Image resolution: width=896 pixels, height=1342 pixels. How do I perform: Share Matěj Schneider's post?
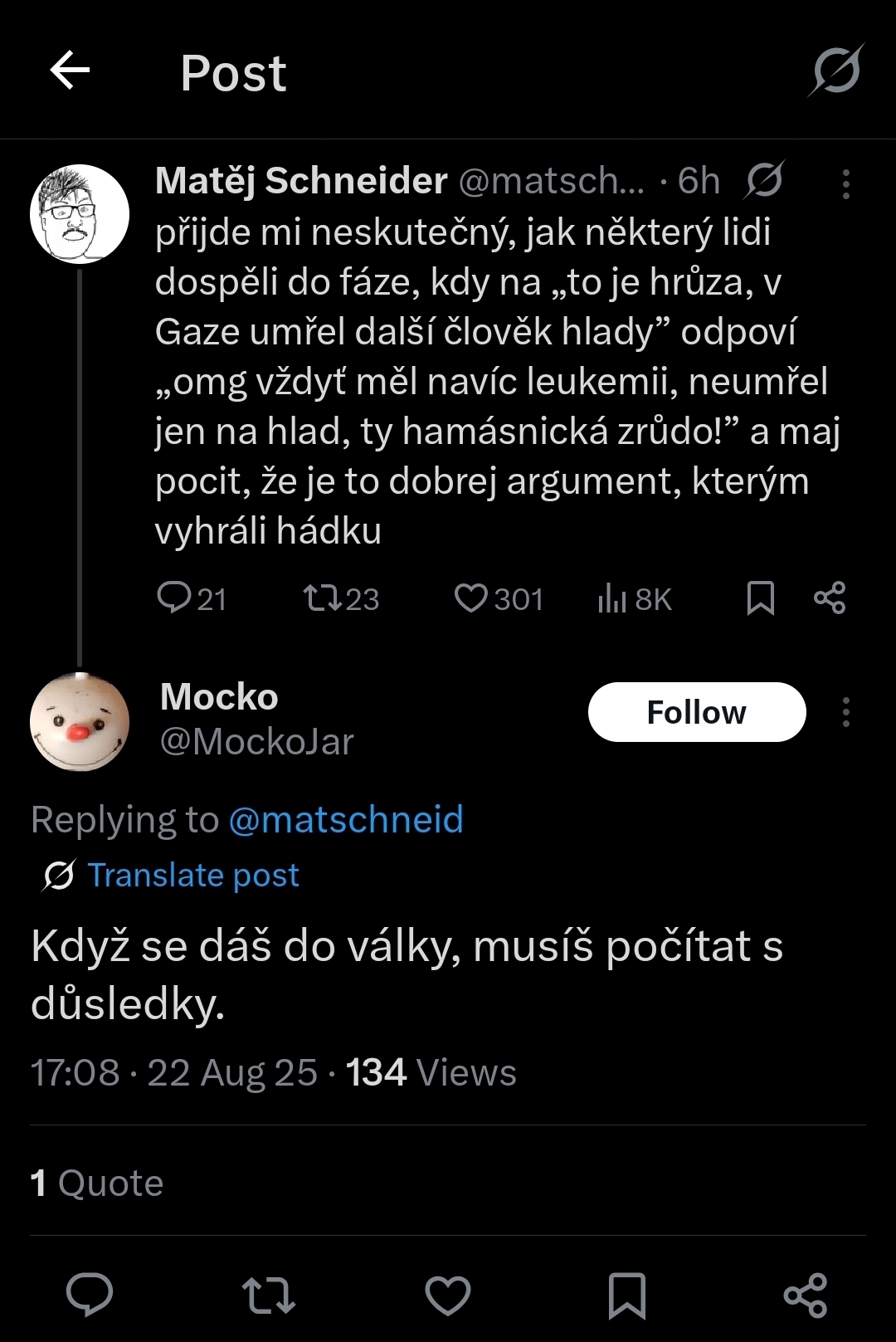point(830,598)
